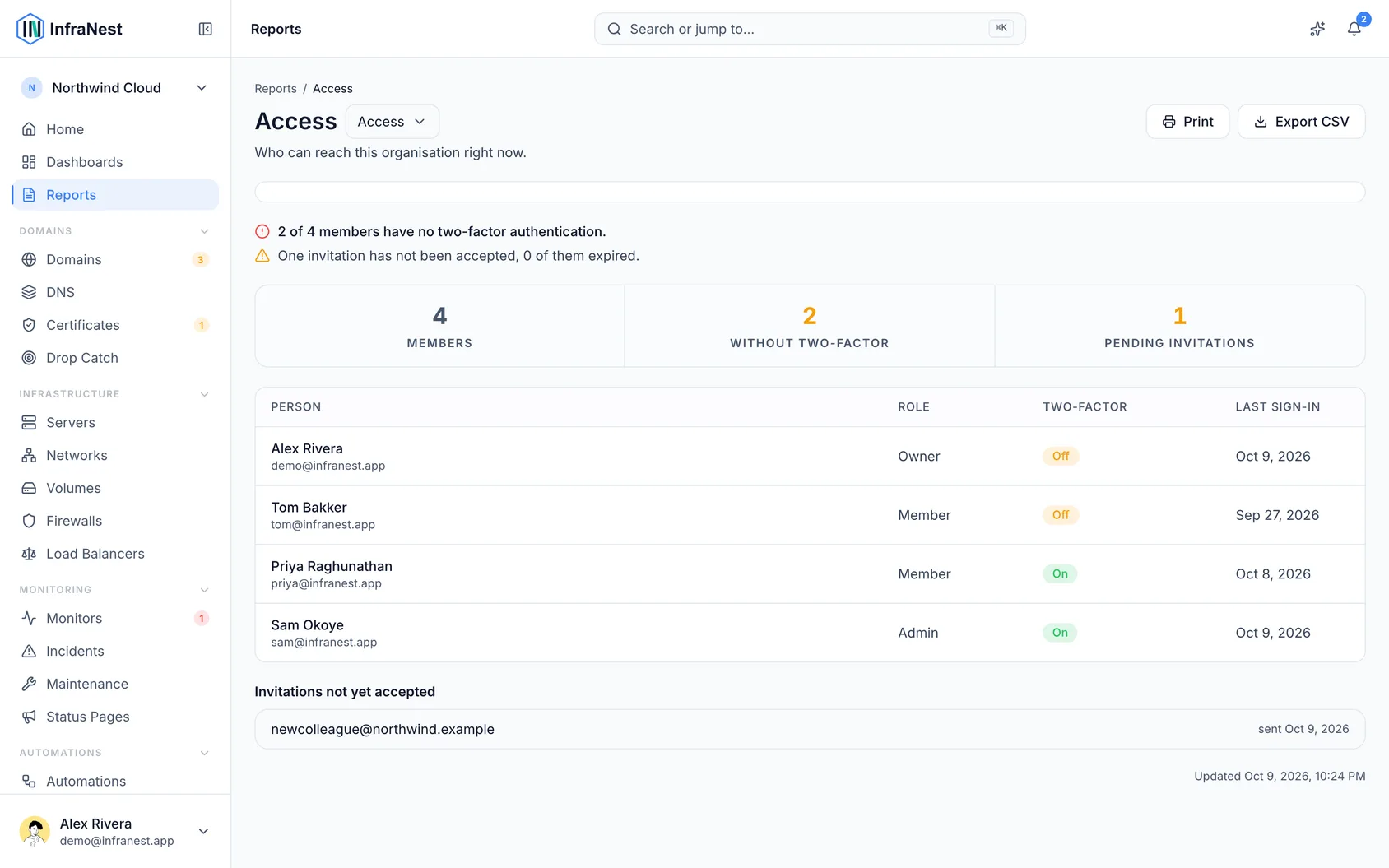Click the Reports breadcrumb link

click(x=276, y=89)
